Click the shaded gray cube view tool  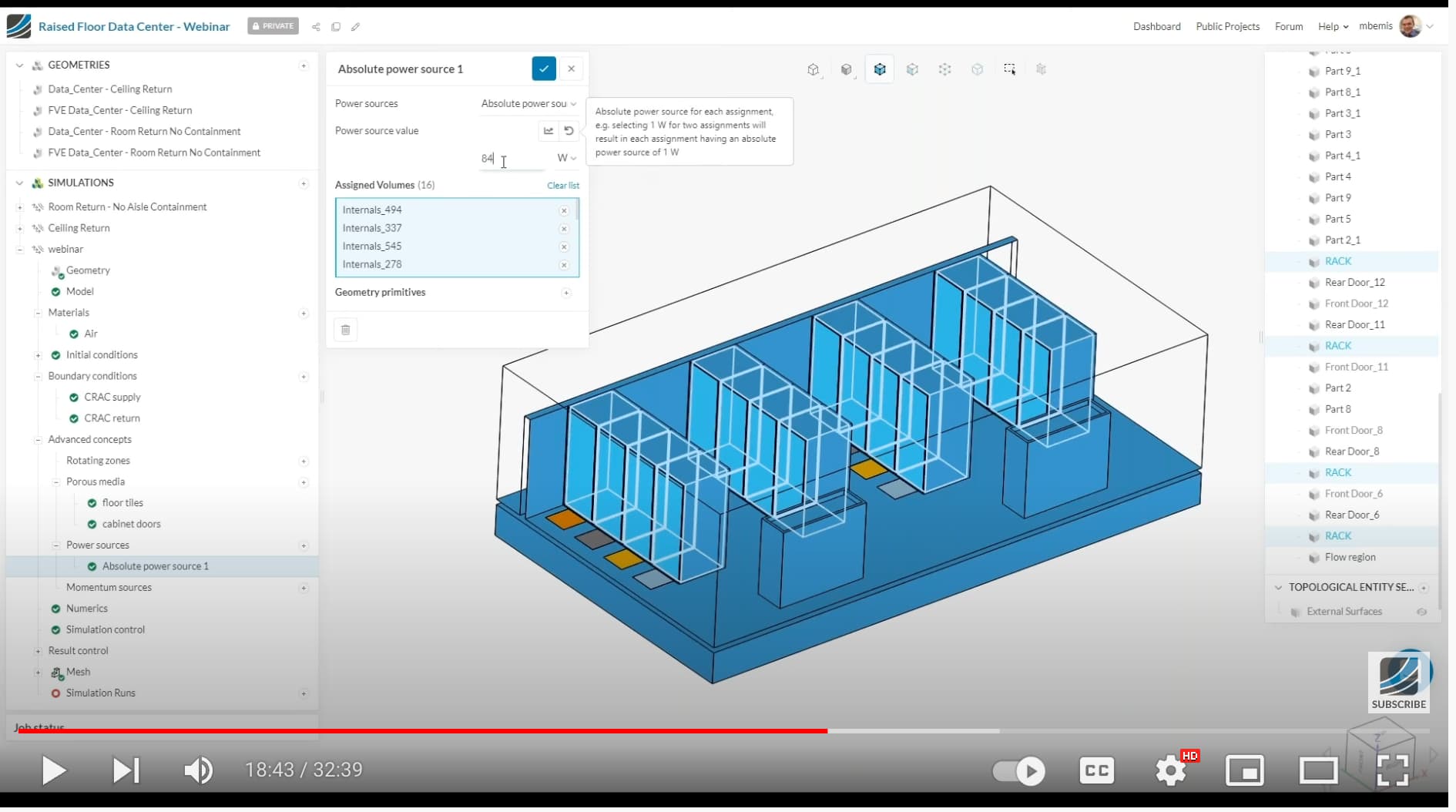pos(847,69)
